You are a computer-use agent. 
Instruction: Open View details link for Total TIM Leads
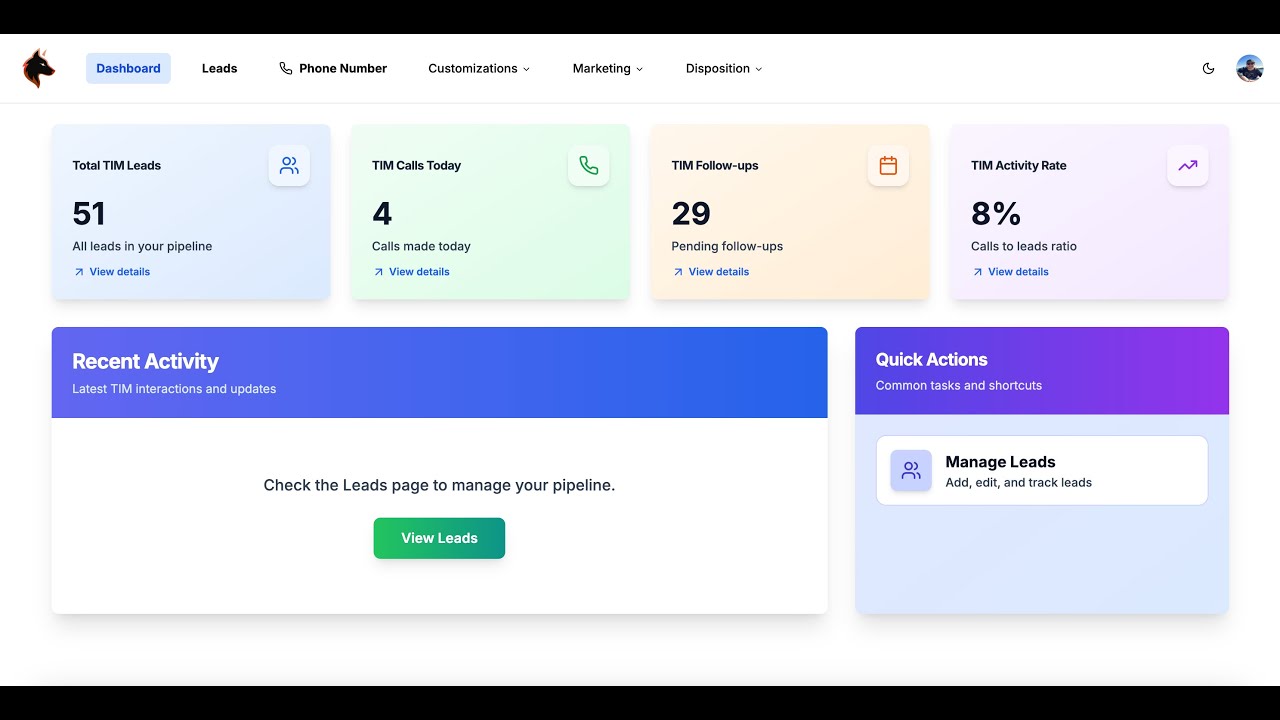[111, 272]
